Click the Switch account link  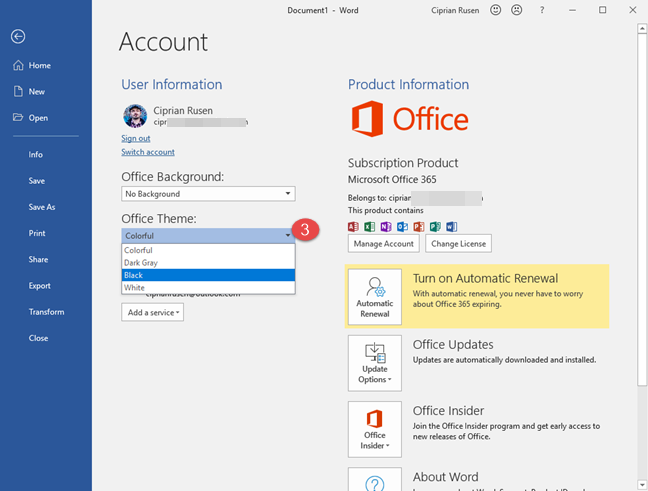tap(148, 152)
